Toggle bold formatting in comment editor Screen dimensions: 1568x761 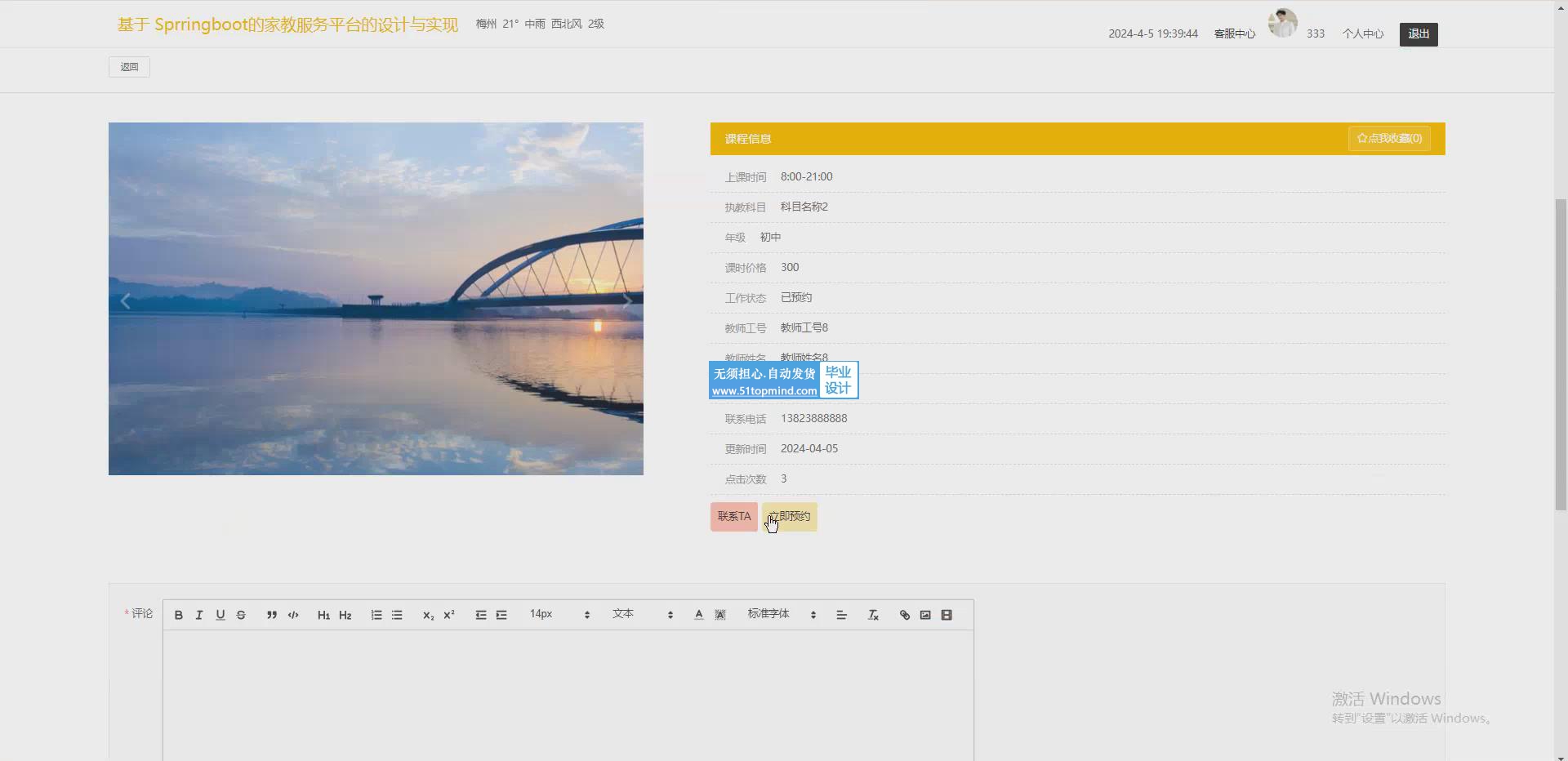178,615
